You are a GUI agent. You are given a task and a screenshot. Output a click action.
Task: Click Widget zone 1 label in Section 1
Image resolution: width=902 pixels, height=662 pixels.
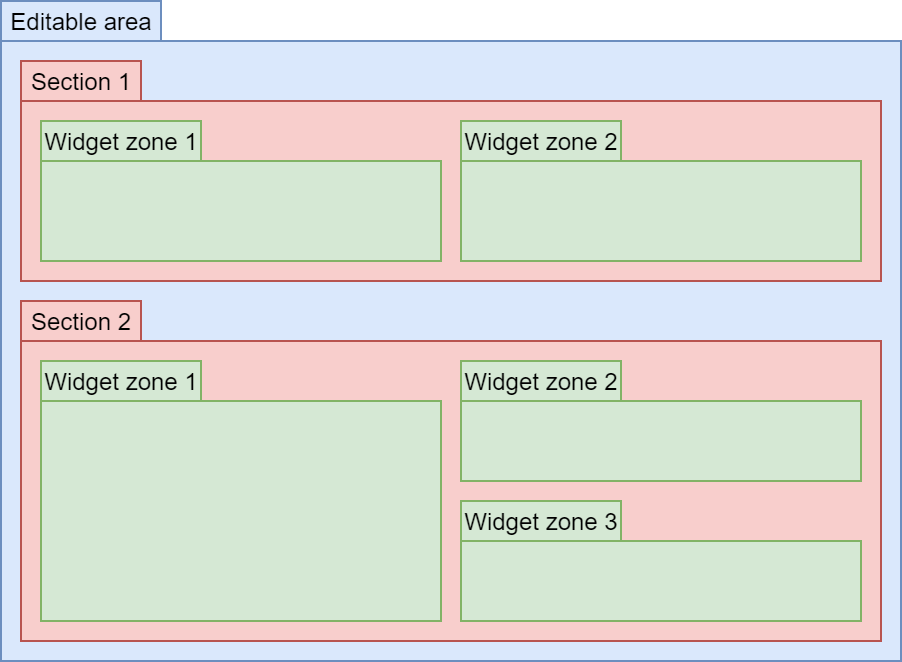pyautogui.click(x=121, y=142)
